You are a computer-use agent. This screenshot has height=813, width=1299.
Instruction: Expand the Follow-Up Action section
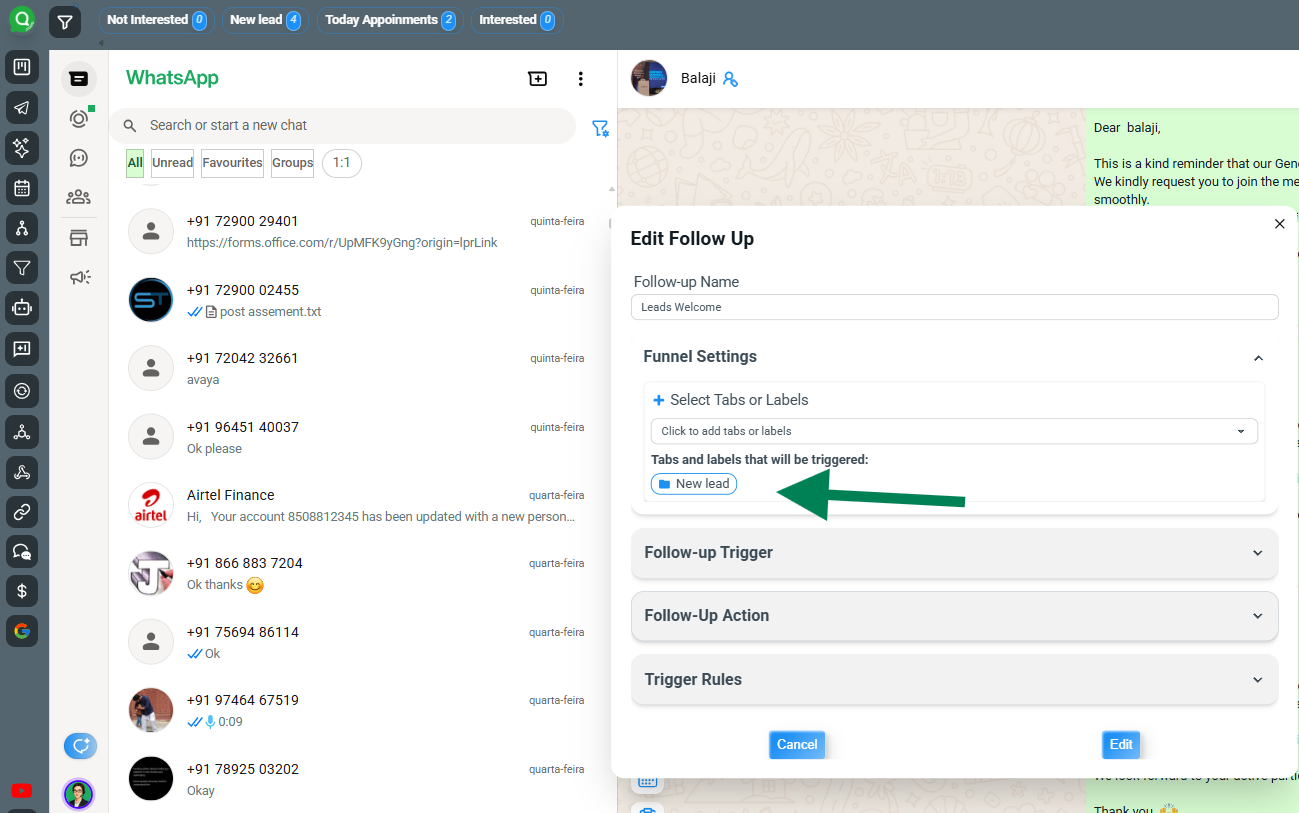[954, 616]
